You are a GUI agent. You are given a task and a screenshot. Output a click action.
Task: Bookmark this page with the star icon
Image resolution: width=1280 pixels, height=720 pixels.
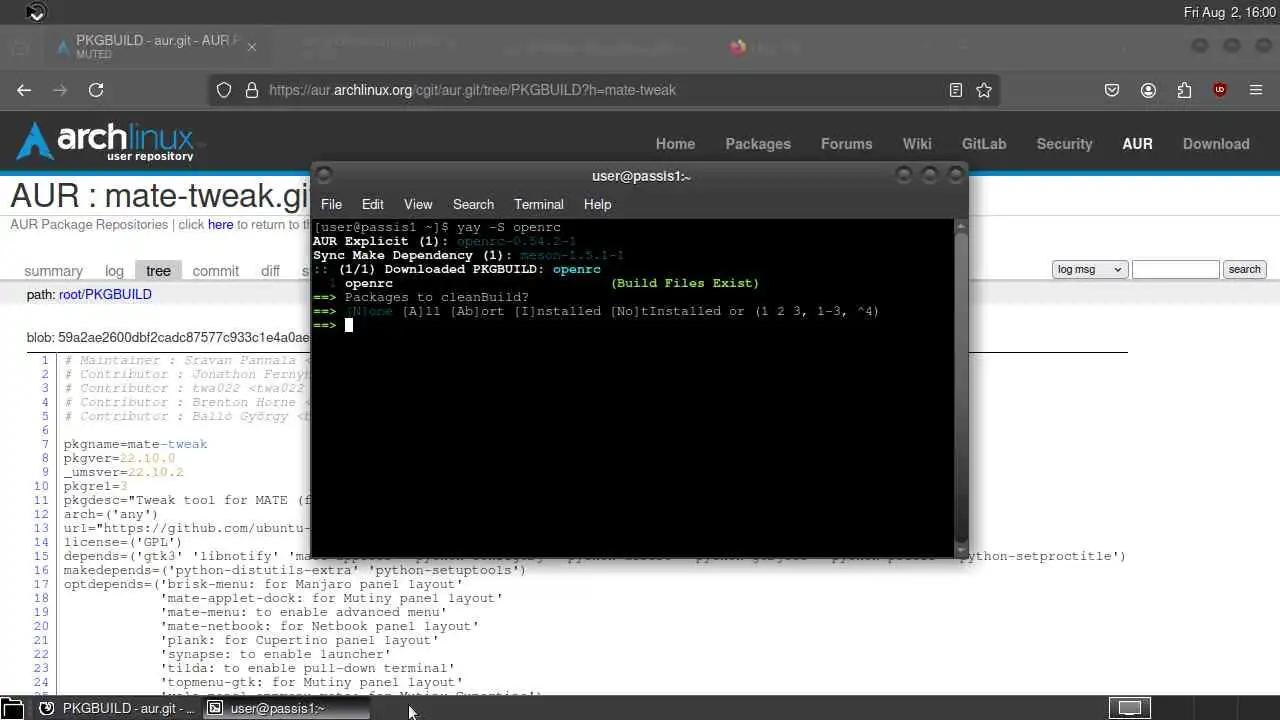(984, 90)
